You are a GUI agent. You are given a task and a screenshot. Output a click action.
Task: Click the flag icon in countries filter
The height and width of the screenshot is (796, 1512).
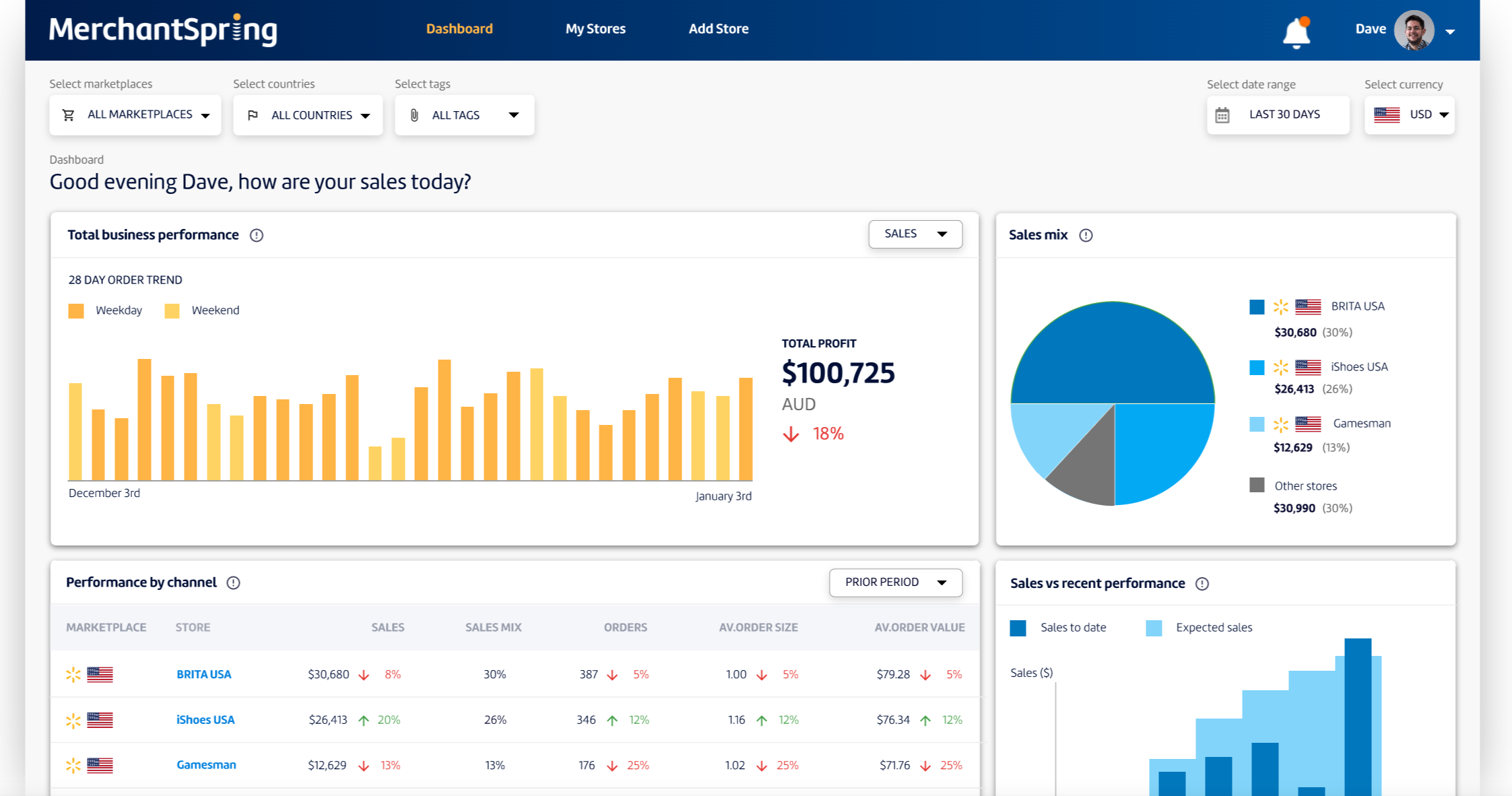point(253,116)
